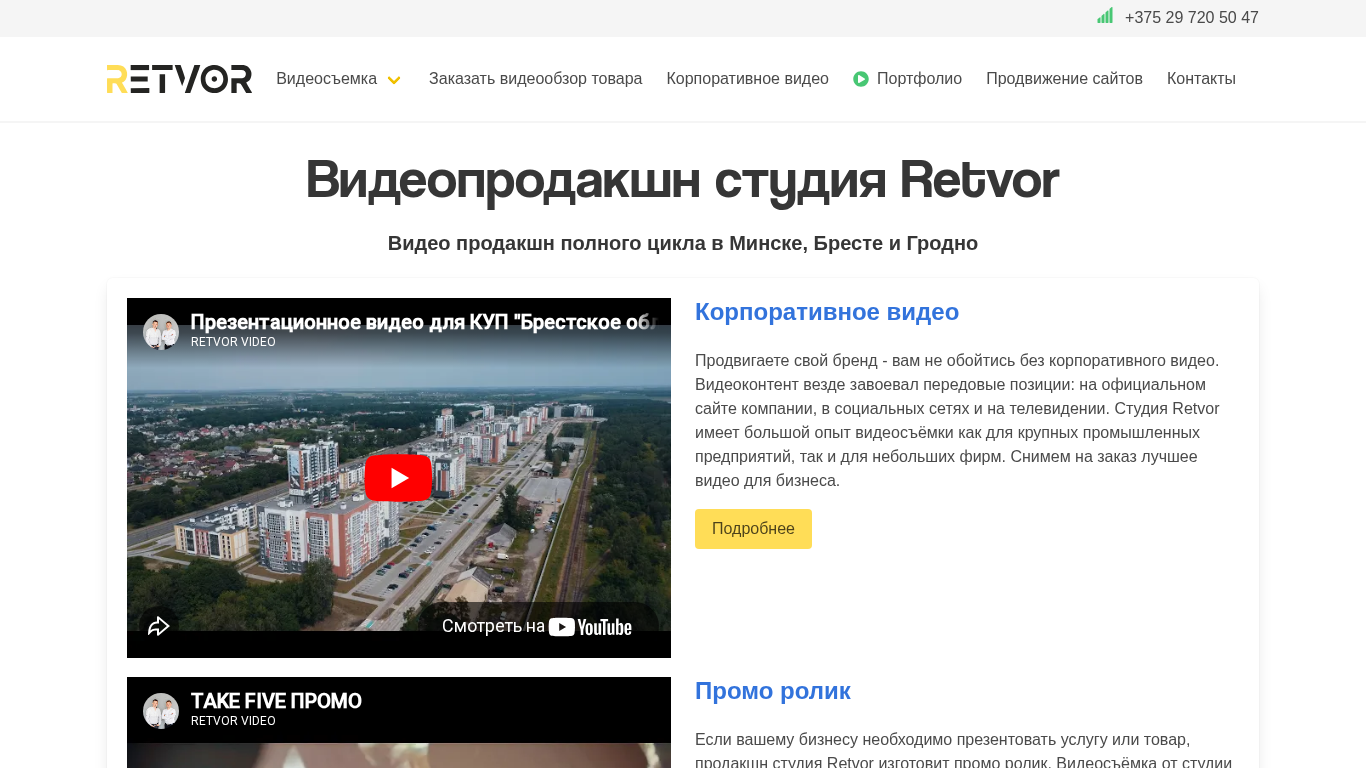Navigate to Продвижение сайтов
The height and width of the screenshot is (768, 1366).
coord(1064,79)
